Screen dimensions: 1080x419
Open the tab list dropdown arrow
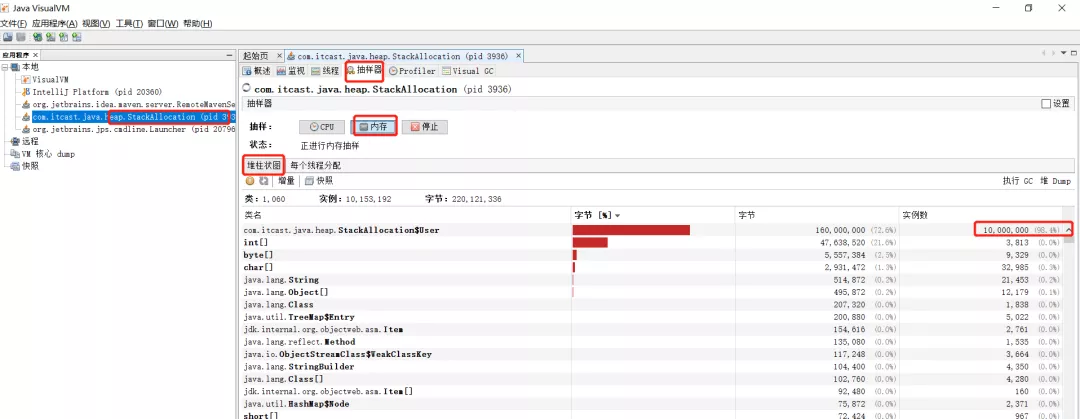pos(1063,54)
